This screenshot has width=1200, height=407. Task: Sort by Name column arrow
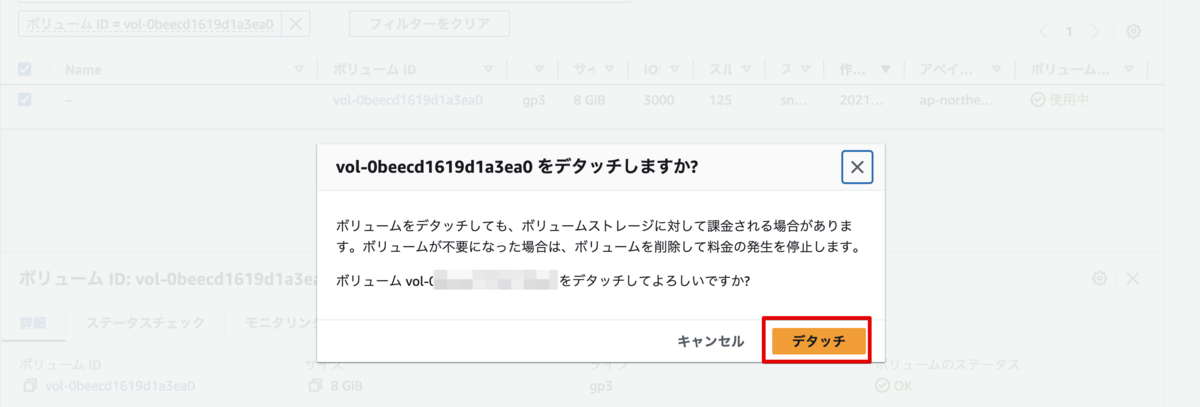[x=299, y=69]
